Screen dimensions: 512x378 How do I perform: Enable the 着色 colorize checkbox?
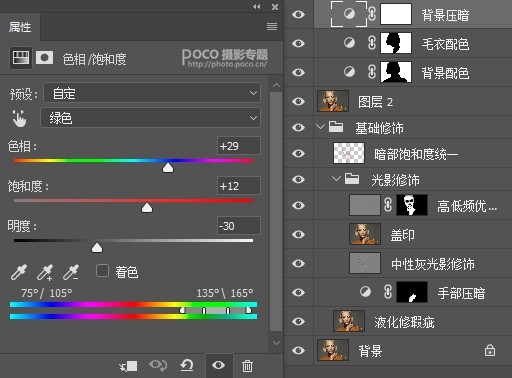point(102,271)
